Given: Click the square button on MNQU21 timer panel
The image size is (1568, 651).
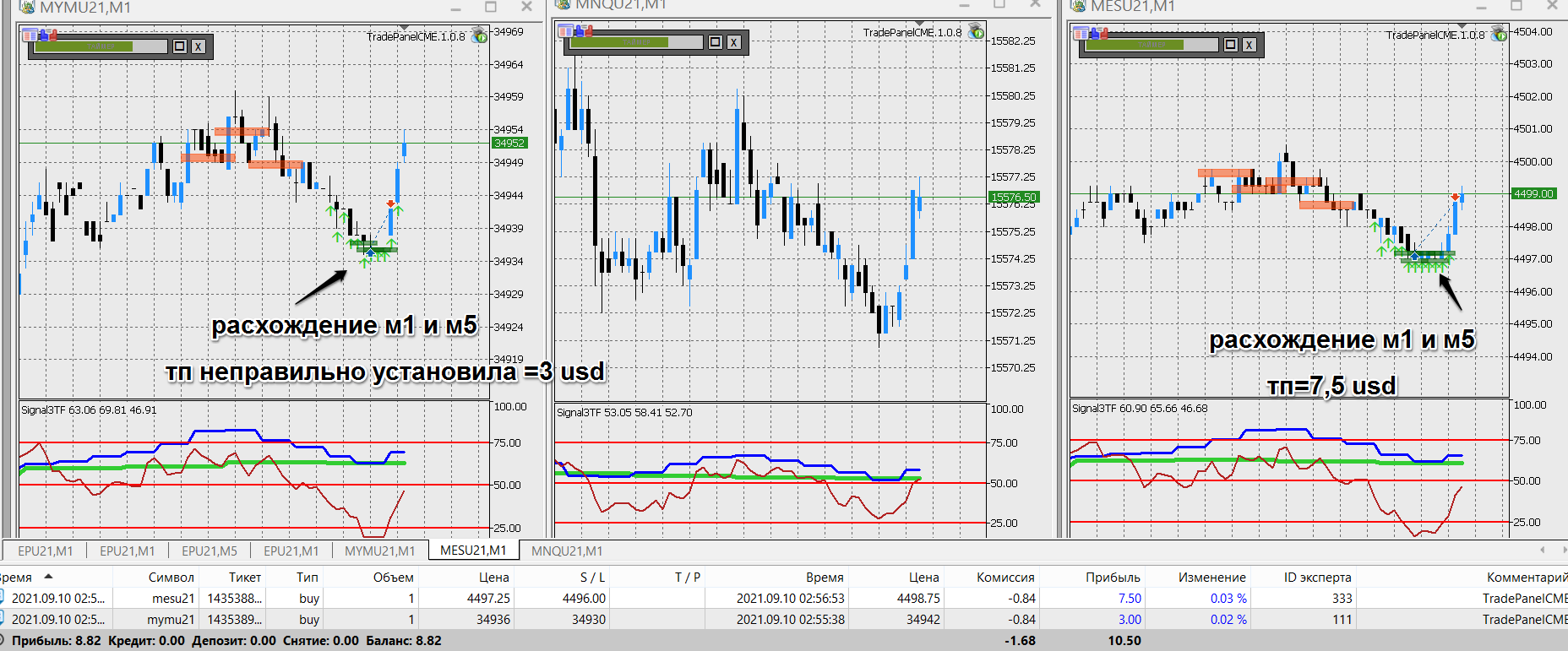Looking at the screenshot, I should pyautogui.click(x=716, y=42).
